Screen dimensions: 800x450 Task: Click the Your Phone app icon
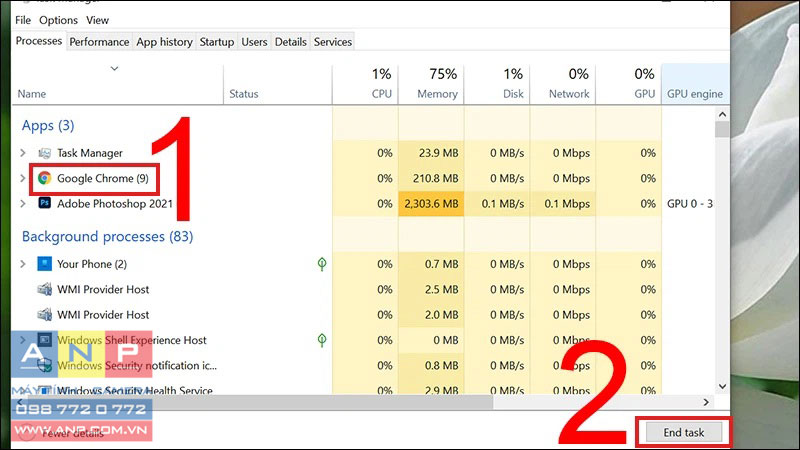pyautogui.click(x=44, y=264)
